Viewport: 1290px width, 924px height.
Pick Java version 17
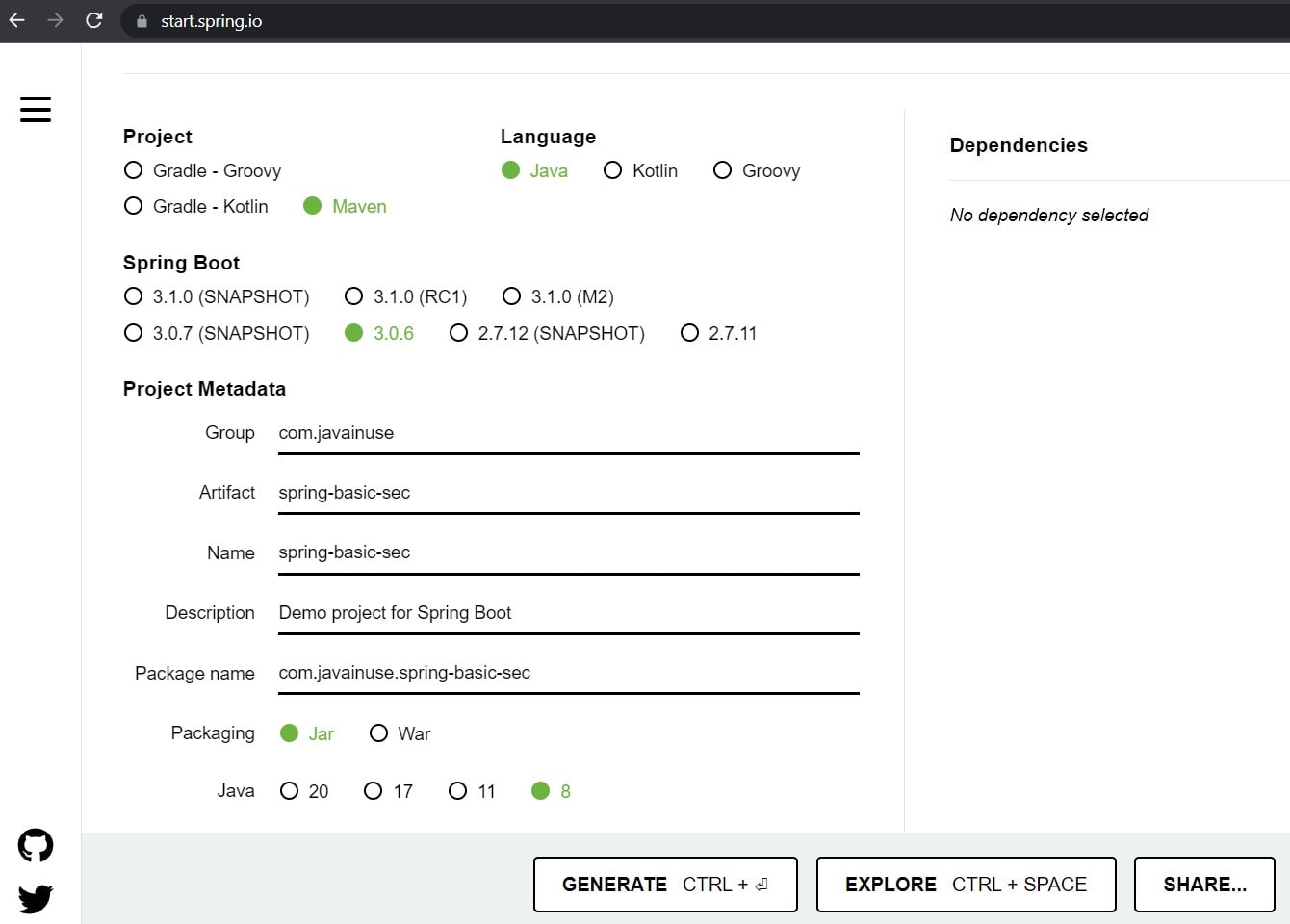[388, 791]
